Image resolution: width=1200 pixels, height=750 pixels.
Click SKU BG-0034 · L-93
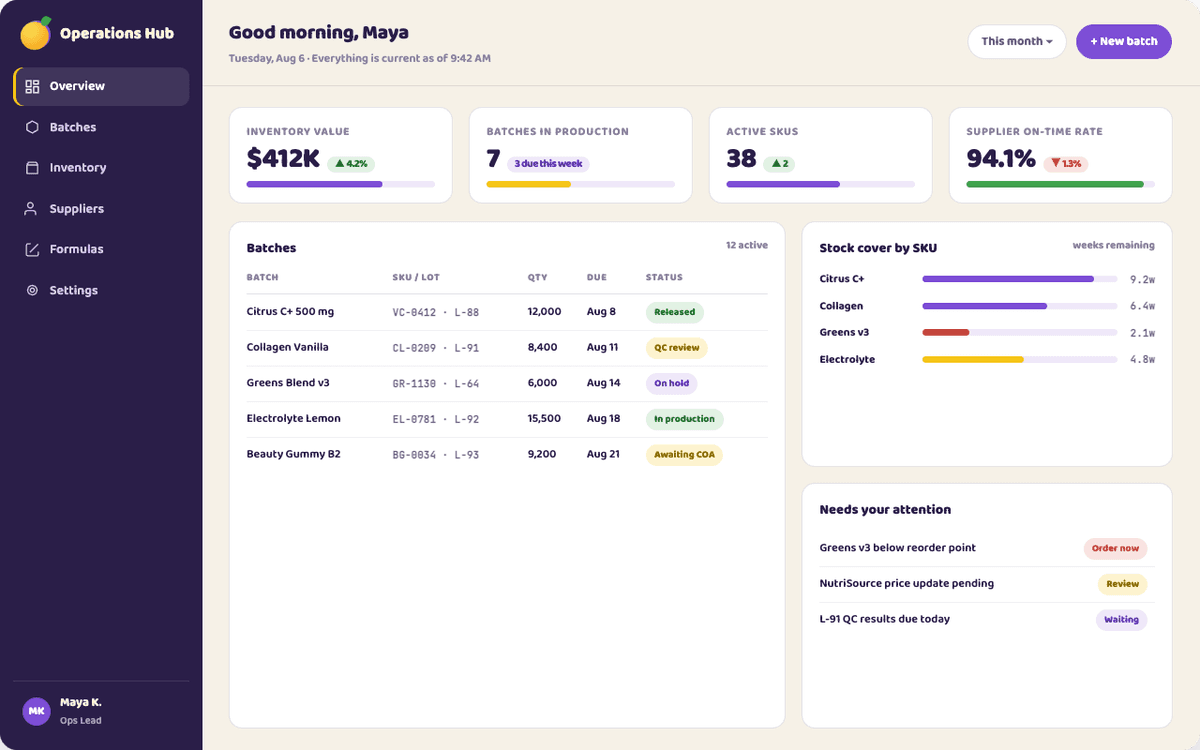[436, 455]
